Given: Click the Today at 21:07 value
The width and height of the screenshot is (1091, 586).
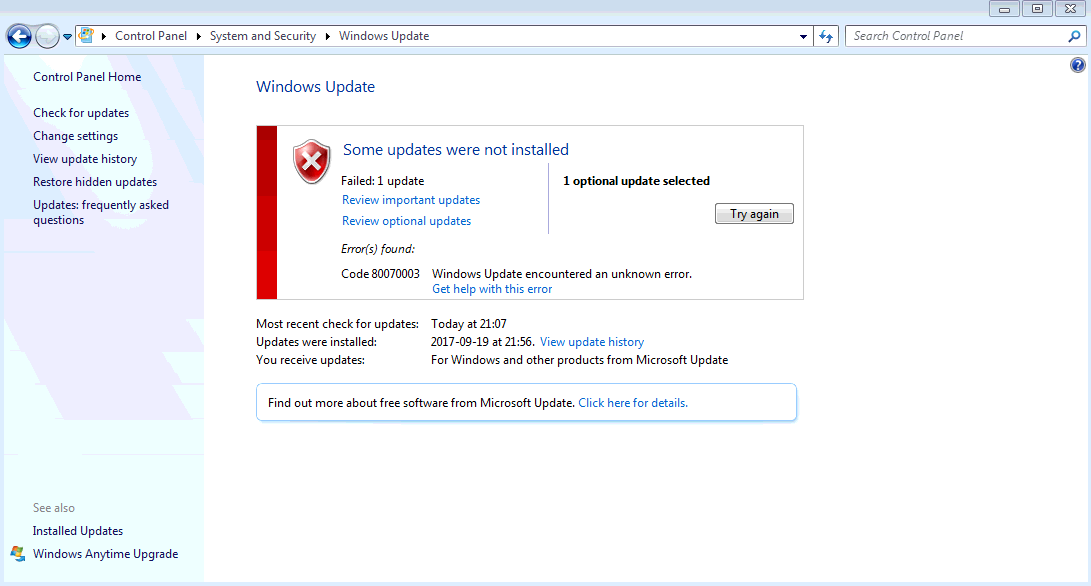Looking at the screenshot, I should (x=469, y=324).
